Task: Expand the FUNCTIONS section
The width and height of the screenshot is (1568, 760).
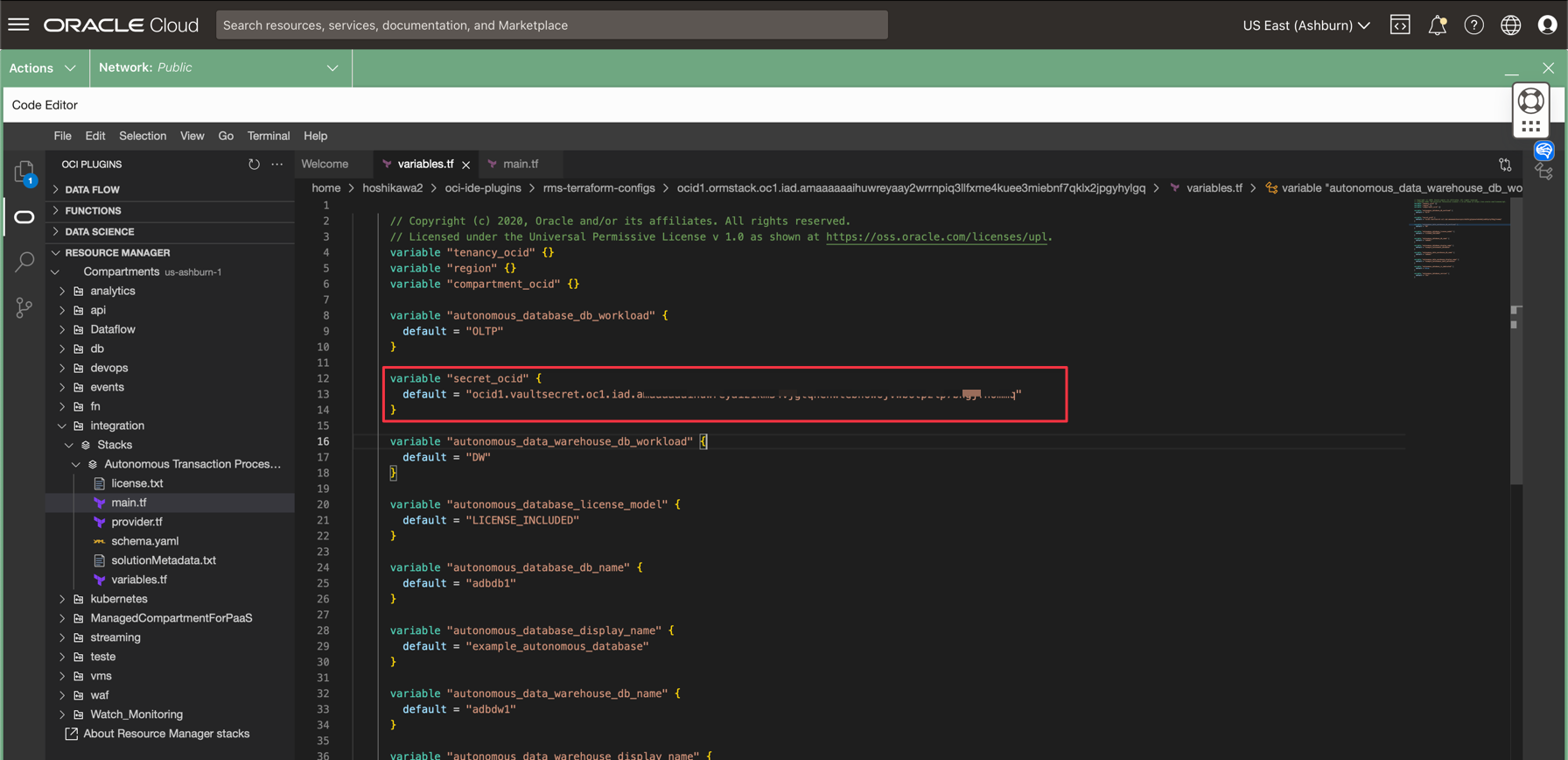Action: coord(170,211)
